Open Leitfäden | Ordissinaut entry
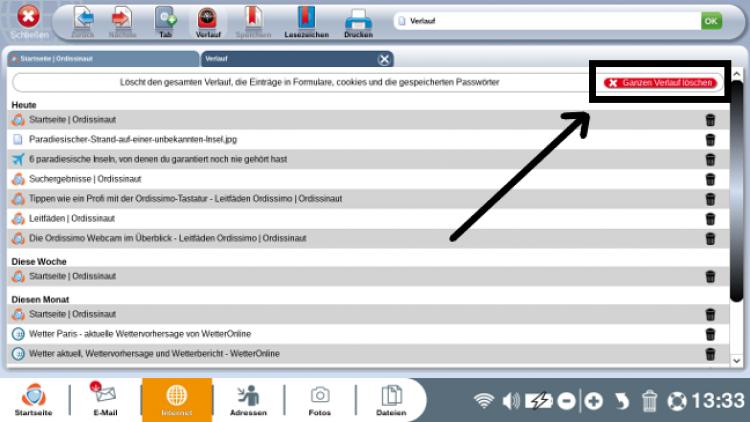The image size is (750, 422). [72, 218]
